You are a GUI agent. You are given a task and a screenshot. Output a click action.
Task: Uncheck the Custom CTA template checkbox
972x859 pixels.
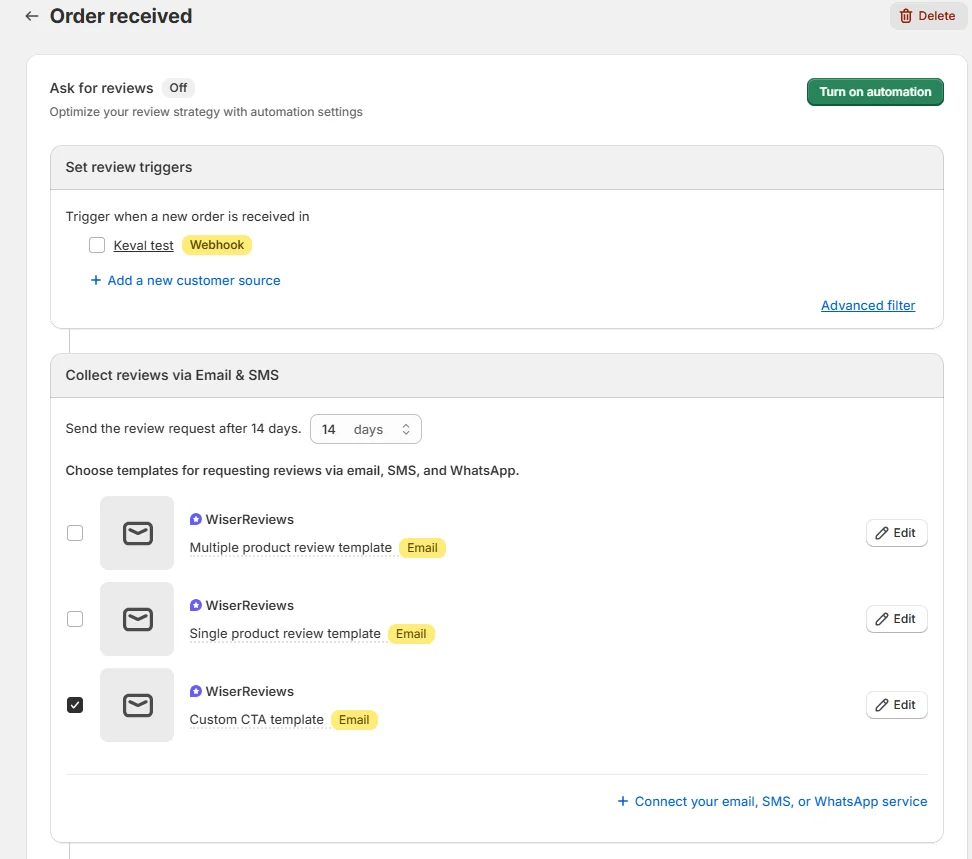(x=75, y=705)
